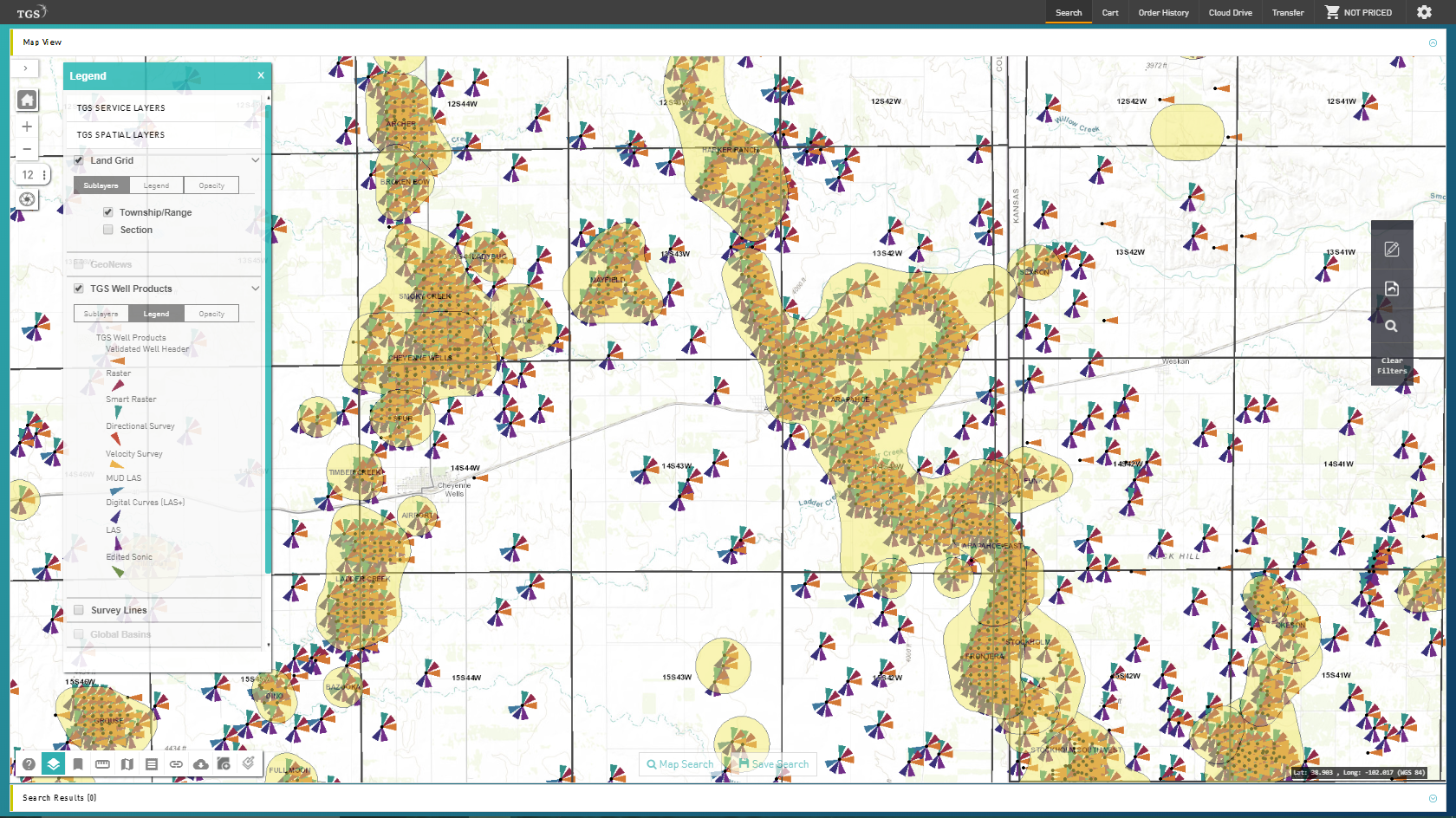Open the folded map basemap tool
The image size is (1456, 818).
point(127,764)
